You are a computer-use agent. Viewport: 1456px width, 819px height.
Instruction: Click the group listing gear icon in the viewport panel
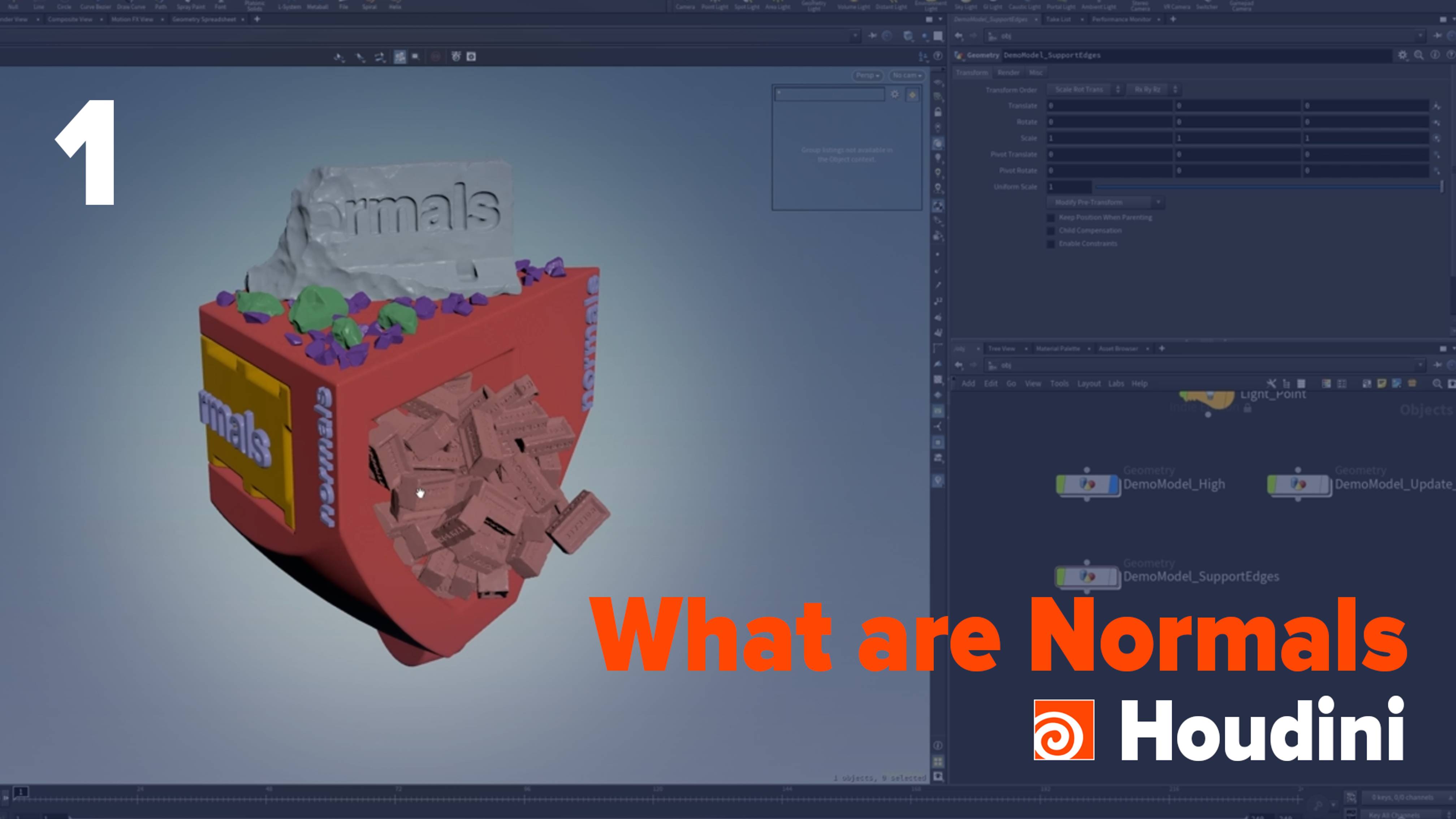pos(895,95)
